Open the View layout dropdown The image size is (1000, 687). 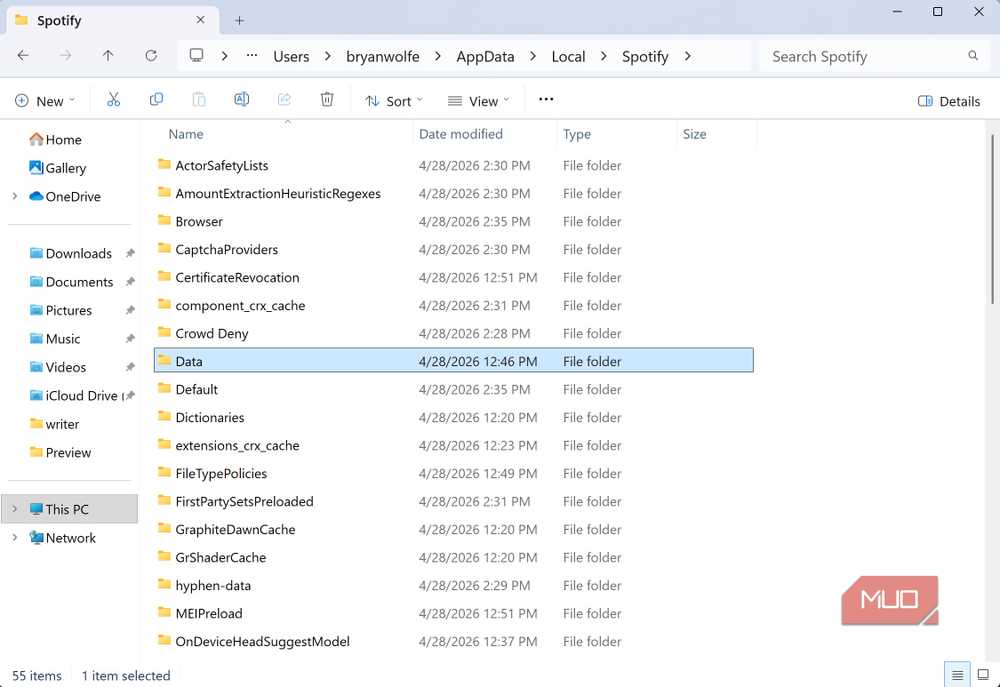478,101
